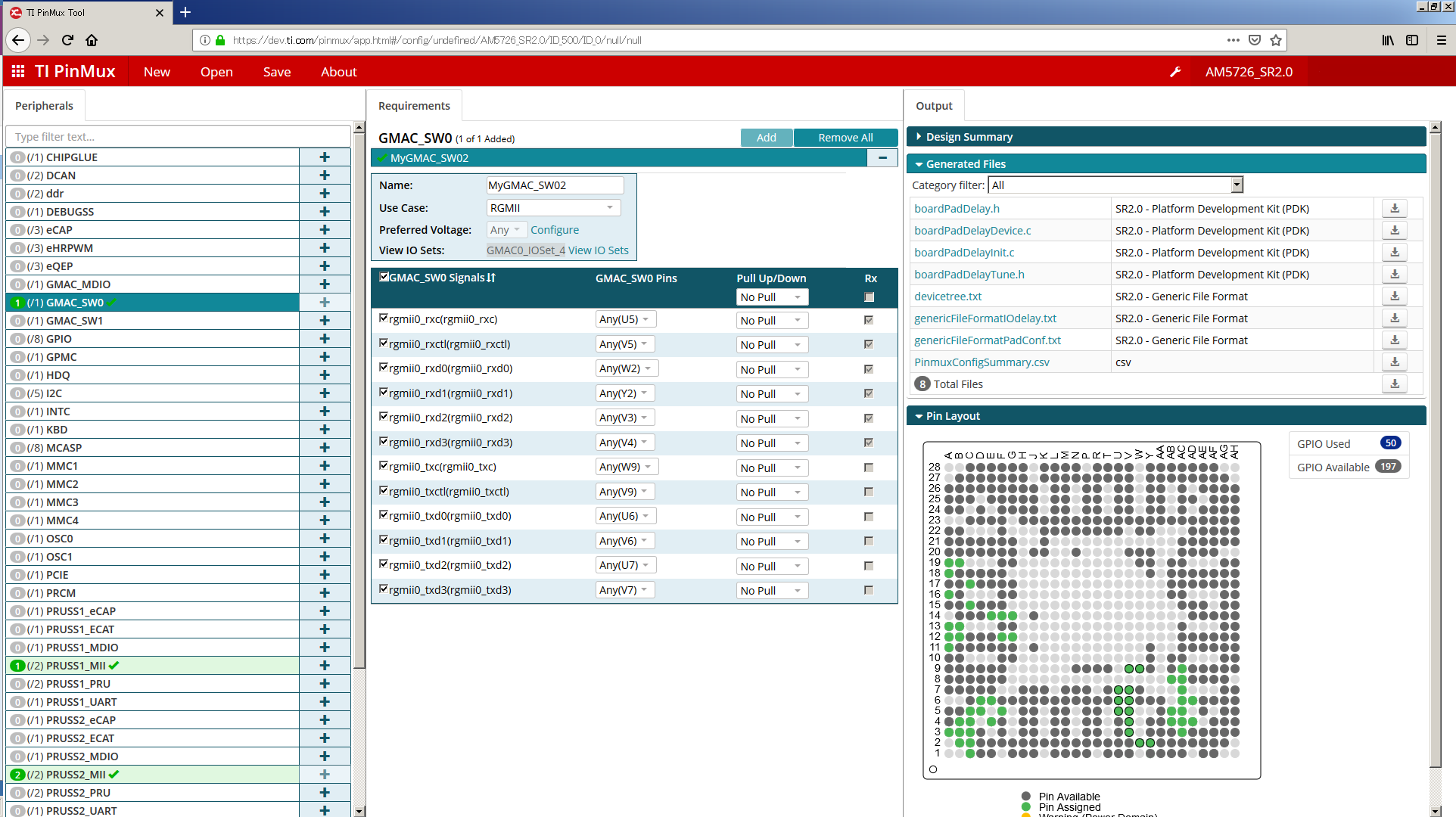Click Save in the top menu
1456x817 pixels.
[277, 72]
